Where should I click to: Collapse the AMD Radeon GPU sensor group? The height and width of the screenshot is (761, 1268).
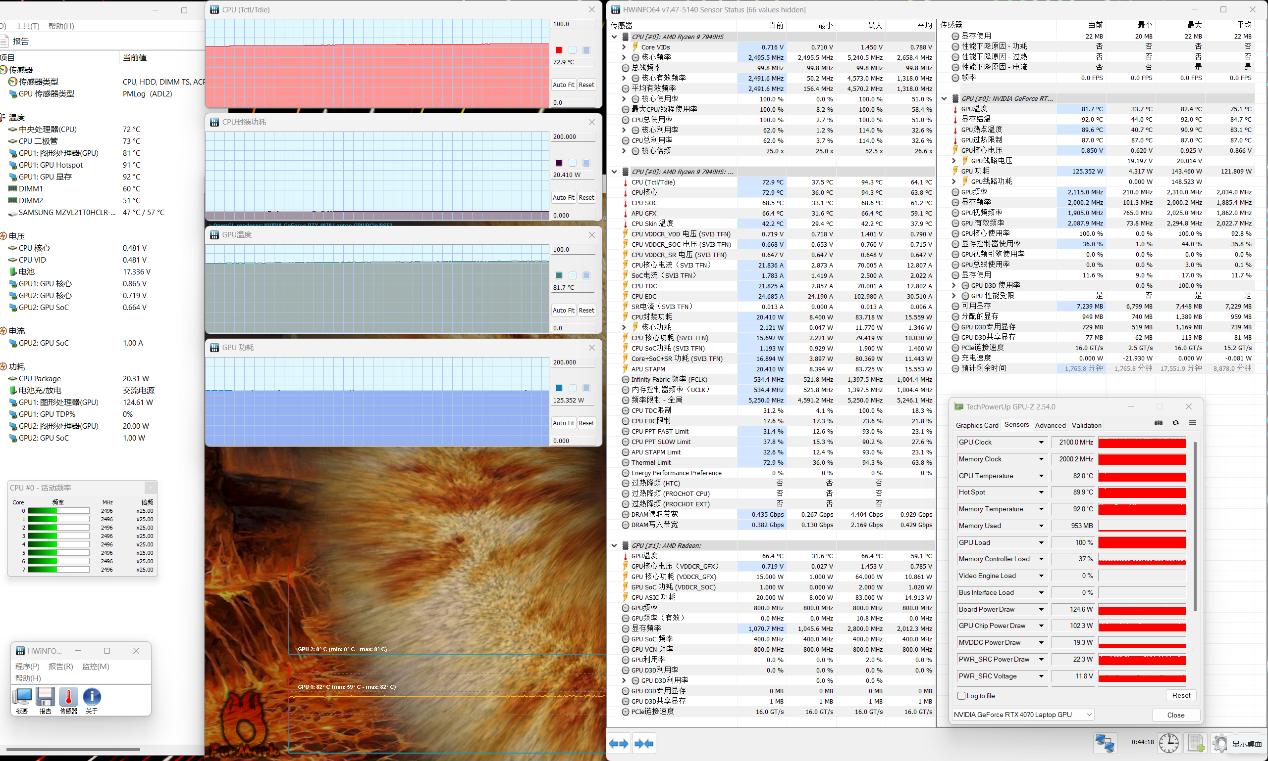[615, 545]
